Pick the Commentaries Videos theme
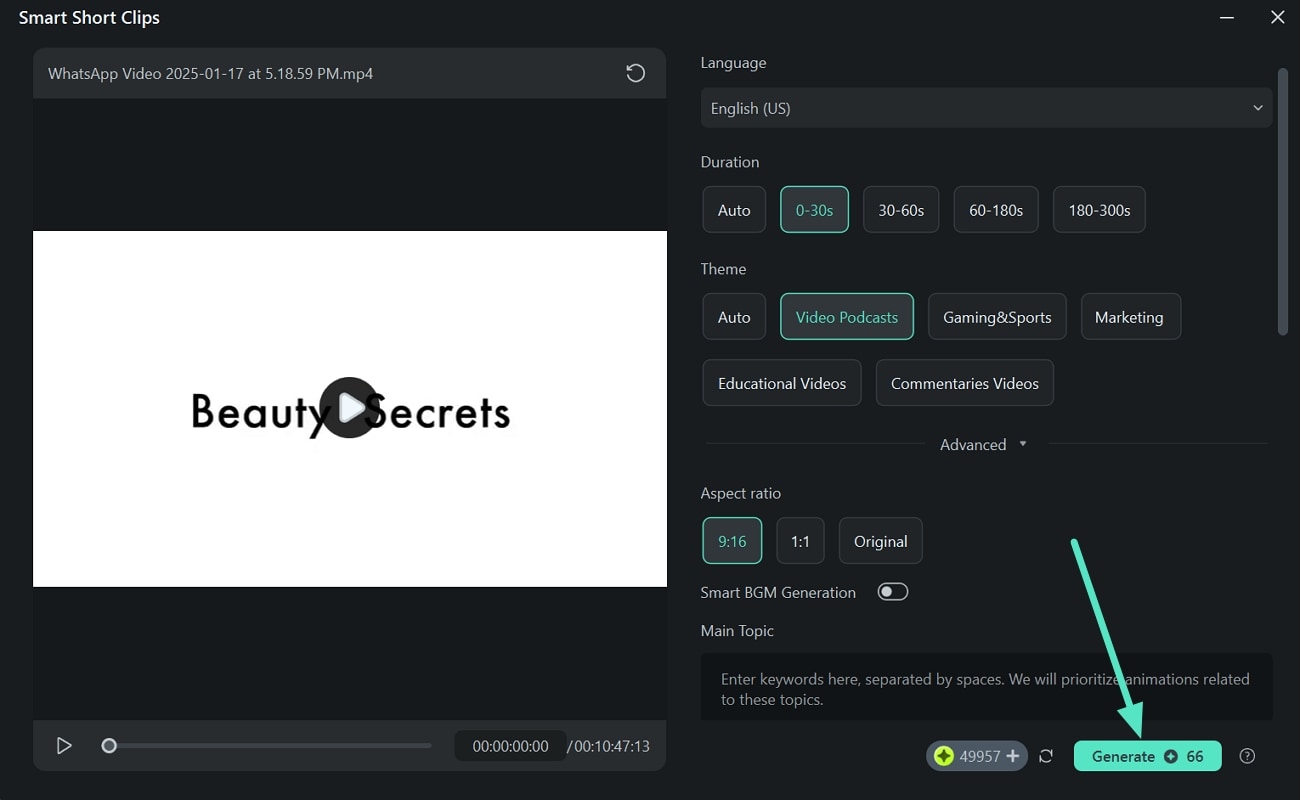The height and width of the screenshot is (800, 1300). click(965, 383)
